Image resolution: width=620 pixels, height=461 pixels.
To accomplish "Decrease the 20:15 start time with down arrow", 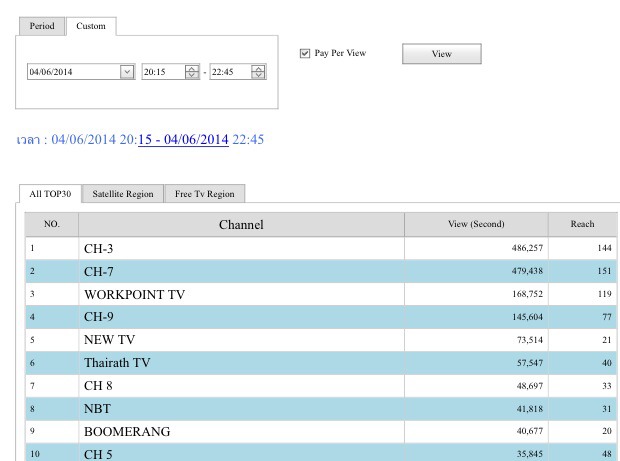I will pyautogui.click(x=192, y=75).
